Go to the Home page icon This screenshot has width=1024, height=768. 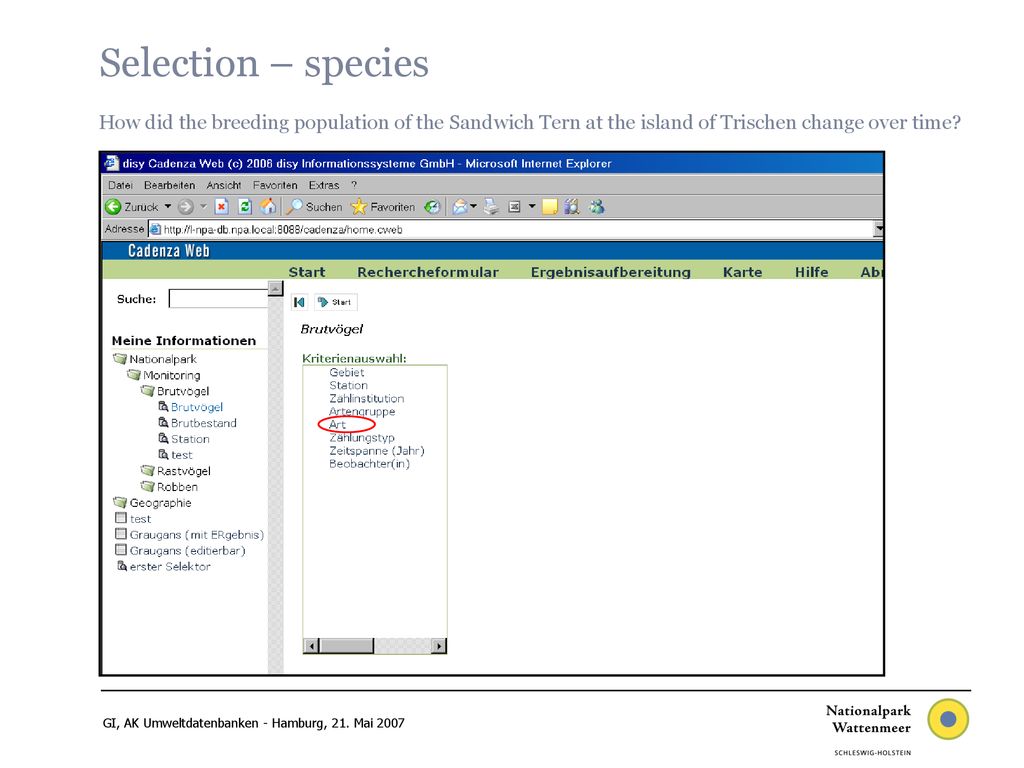tap(268, 207)
